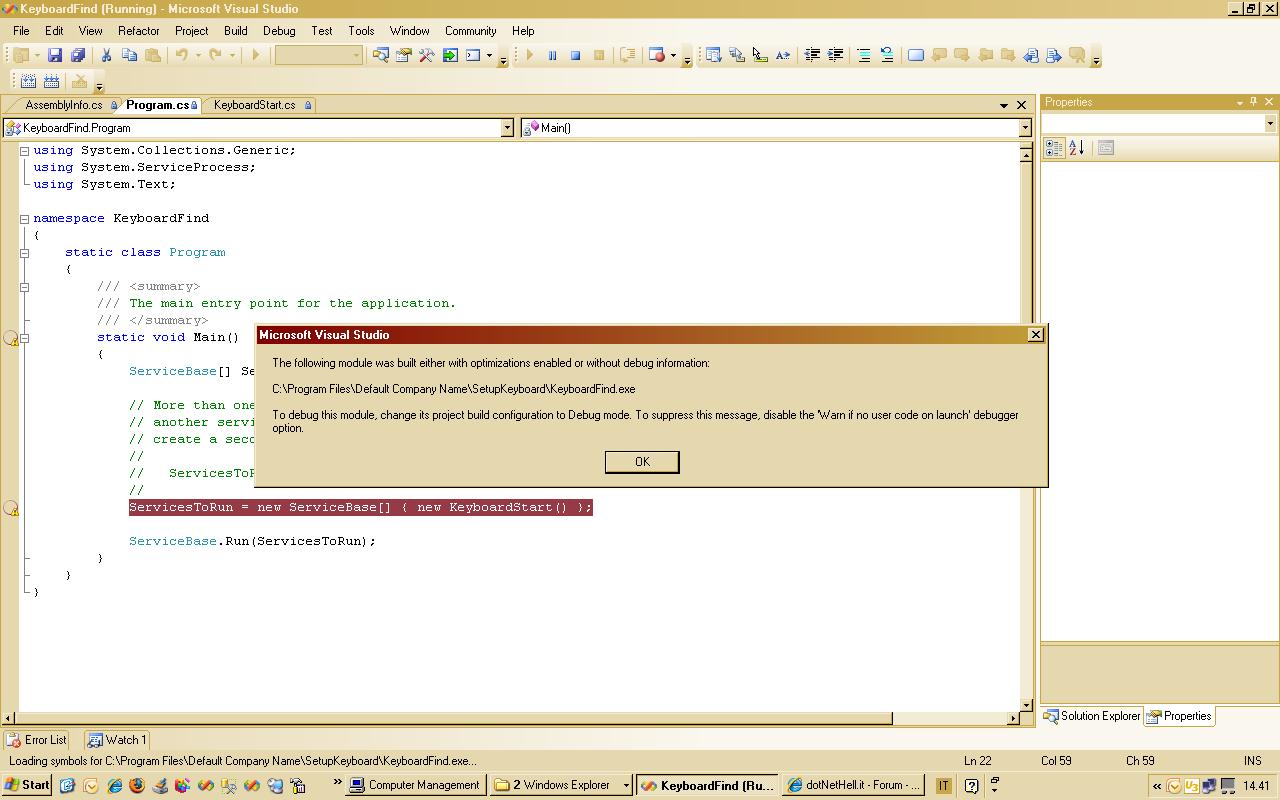The width and height of the screenshot is (1280, 800).
Task: Click the Save All toolbar icon
Action: (x=77, y=55)
